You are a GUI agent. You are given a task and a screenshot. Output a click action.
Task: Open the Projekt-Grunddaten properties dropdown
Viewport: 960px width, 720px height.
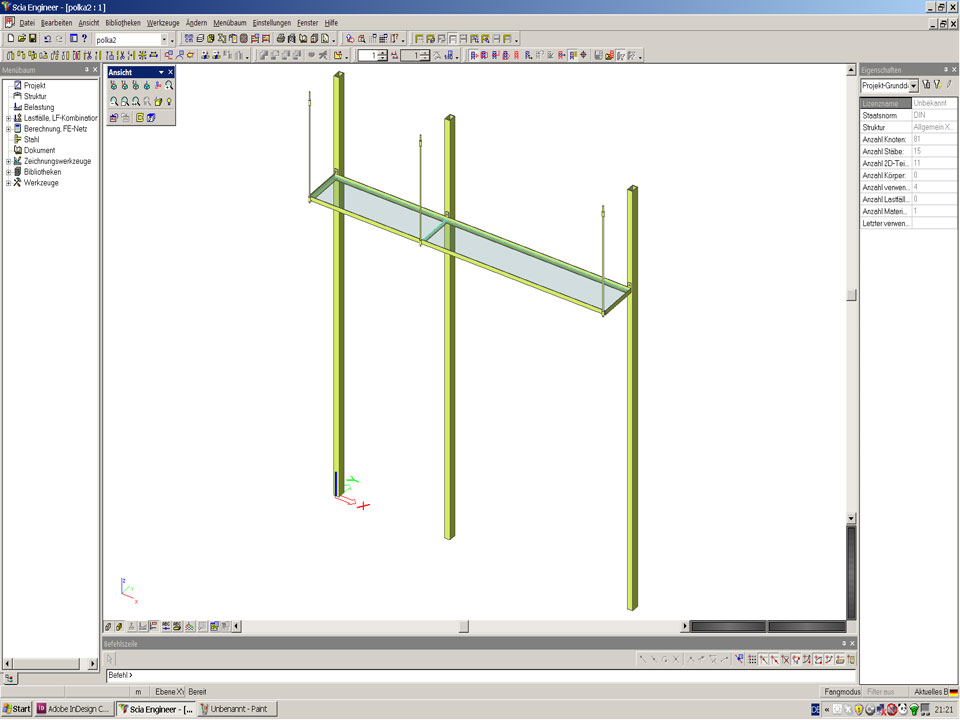(914, 86)
